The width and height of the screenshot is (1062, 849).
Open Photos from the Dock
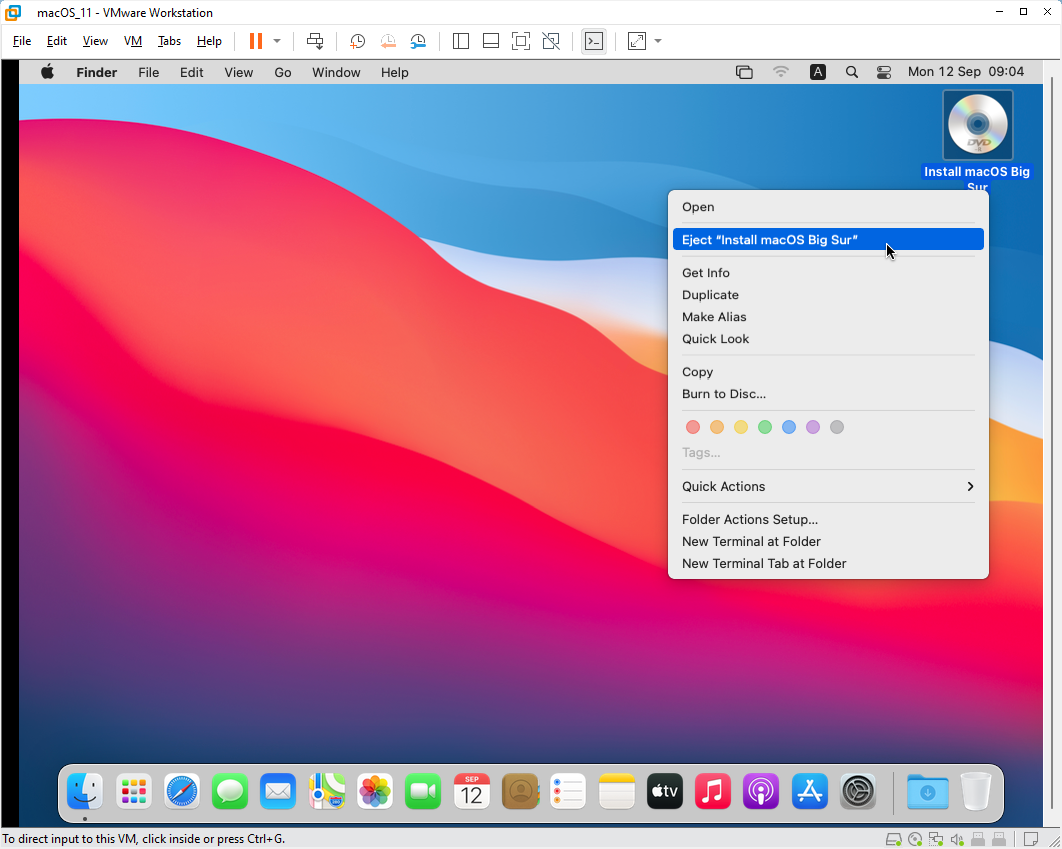coord(375,791)
